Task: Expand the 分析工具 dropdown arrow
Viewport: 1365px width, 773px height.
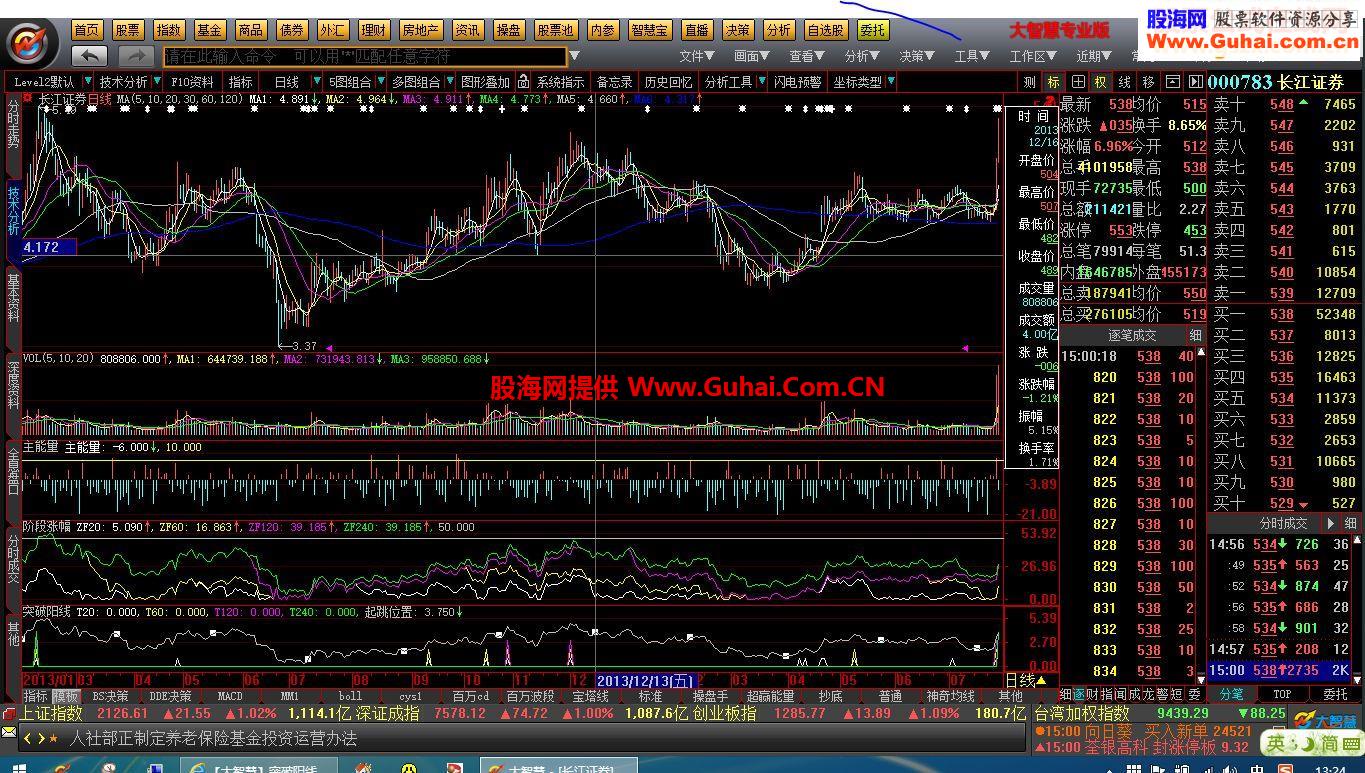Action: 763,81
